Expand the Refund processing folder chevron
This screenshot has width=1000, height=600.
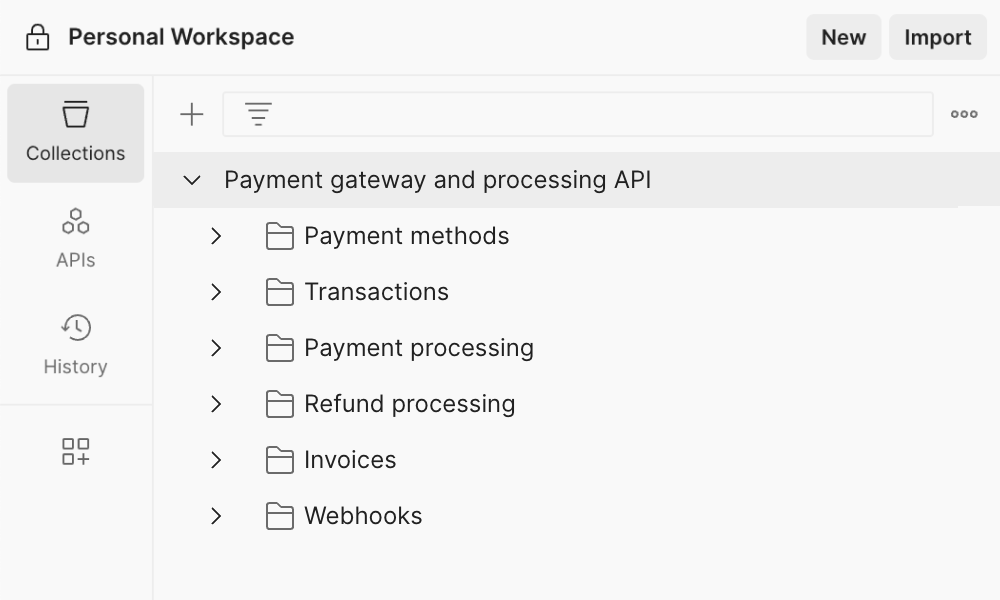coord(216,404)
